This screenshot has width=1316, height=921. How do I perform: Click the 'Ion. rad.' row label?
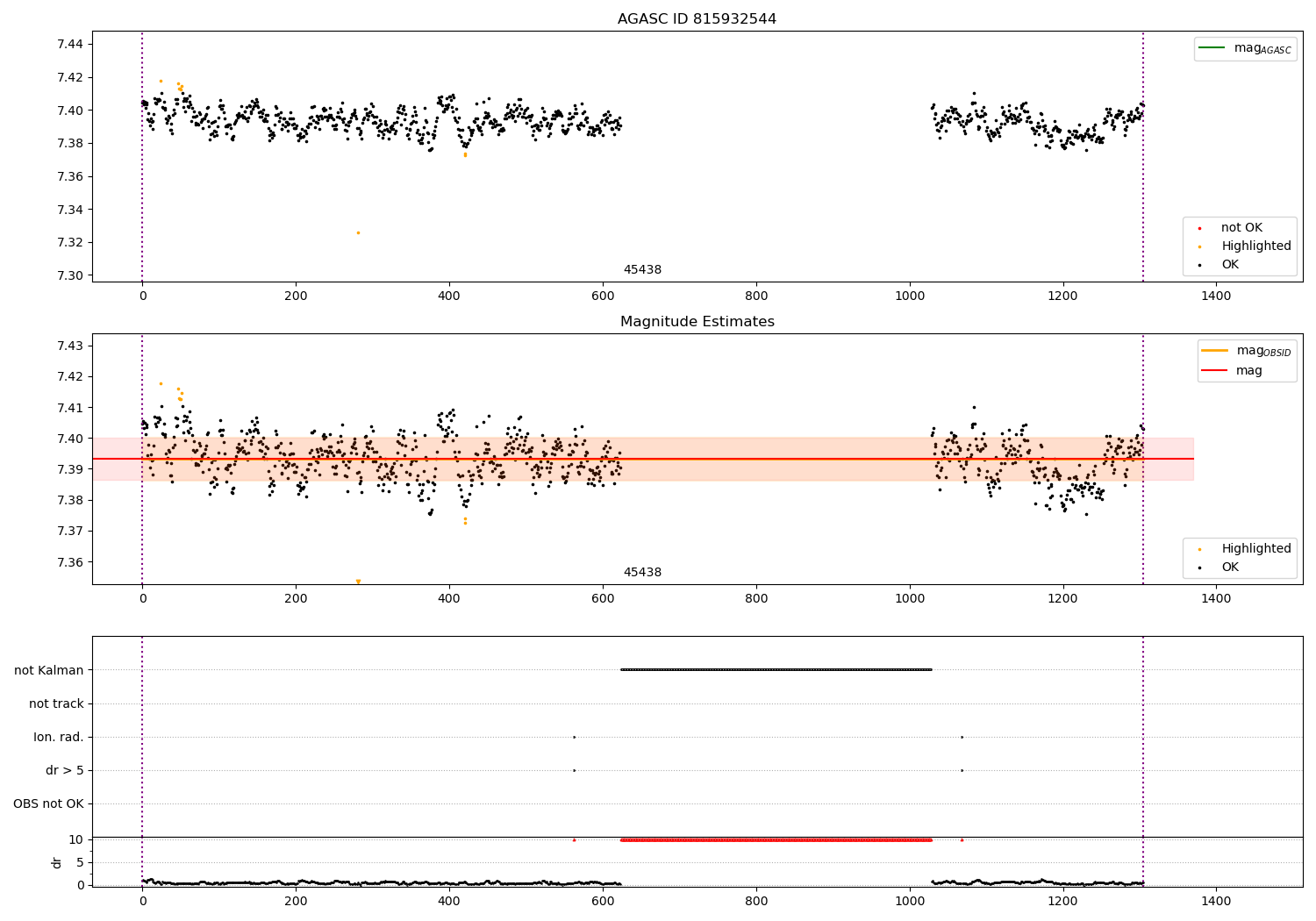pos(59,738)
